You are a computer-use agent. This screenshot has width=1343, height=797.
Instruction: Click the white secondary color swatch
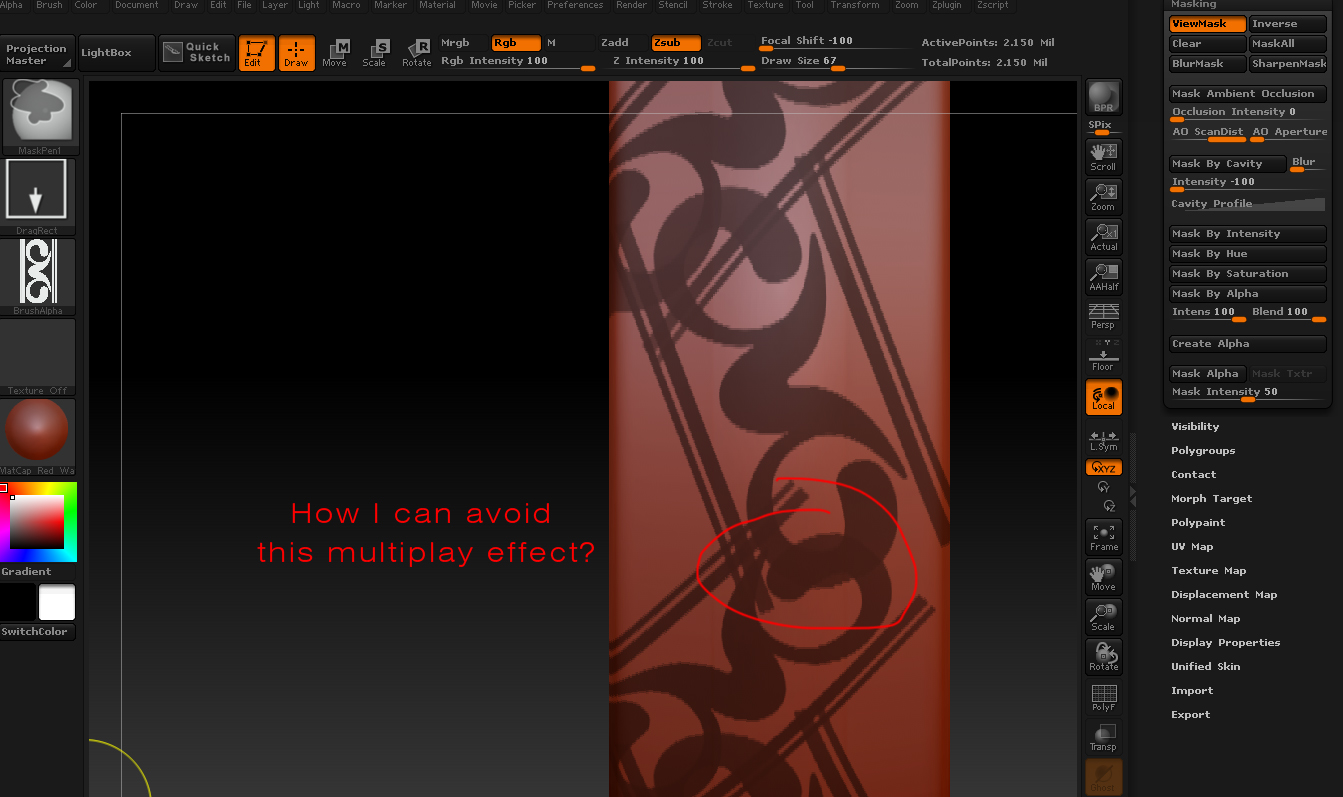tap(57, 602)
